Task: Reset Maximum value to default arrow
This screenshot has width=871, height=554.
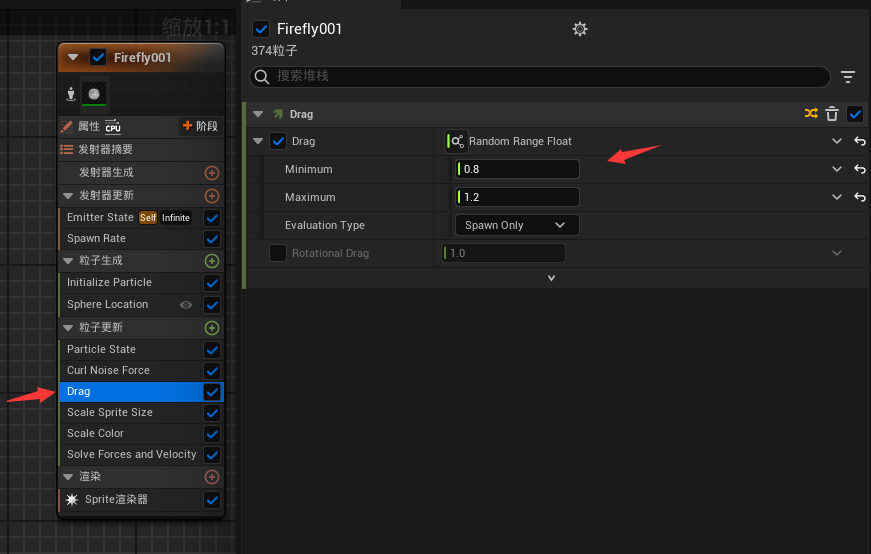Action: coord(860,197)
